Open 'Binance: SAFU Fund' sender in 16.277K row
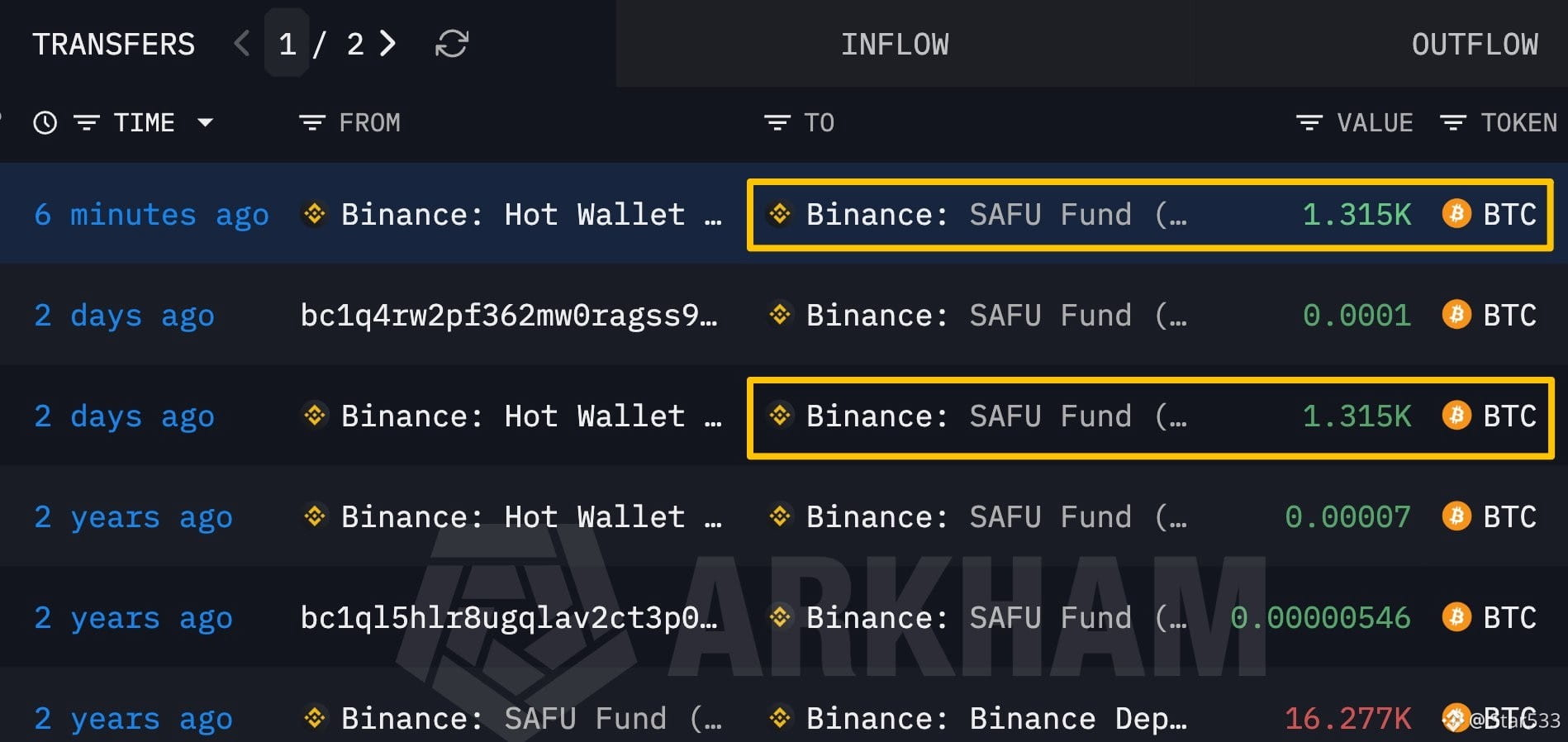 coord(531,719)
